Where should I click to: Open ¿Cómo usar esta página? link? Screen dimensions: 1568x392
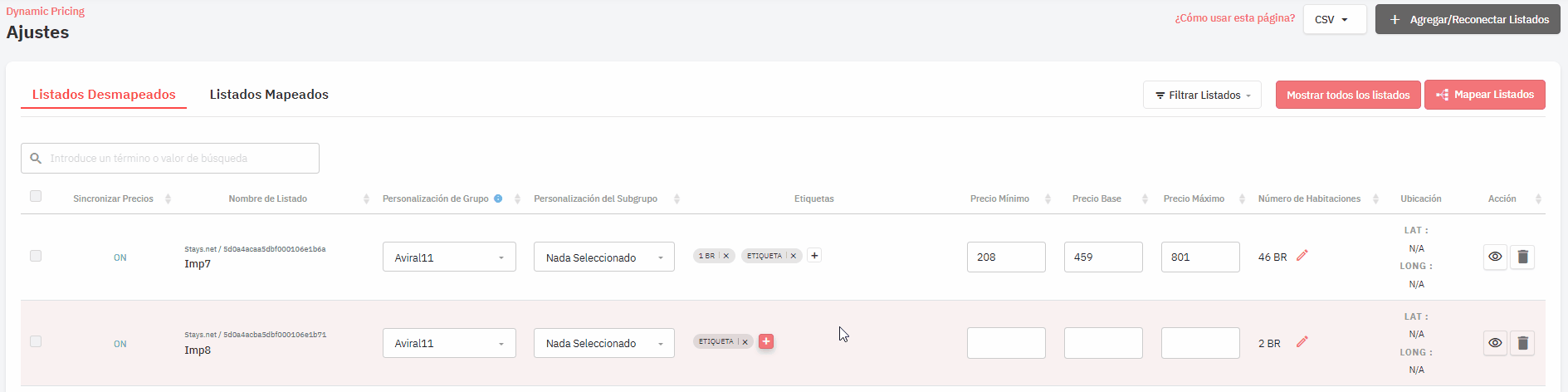tap(1234, 18)
